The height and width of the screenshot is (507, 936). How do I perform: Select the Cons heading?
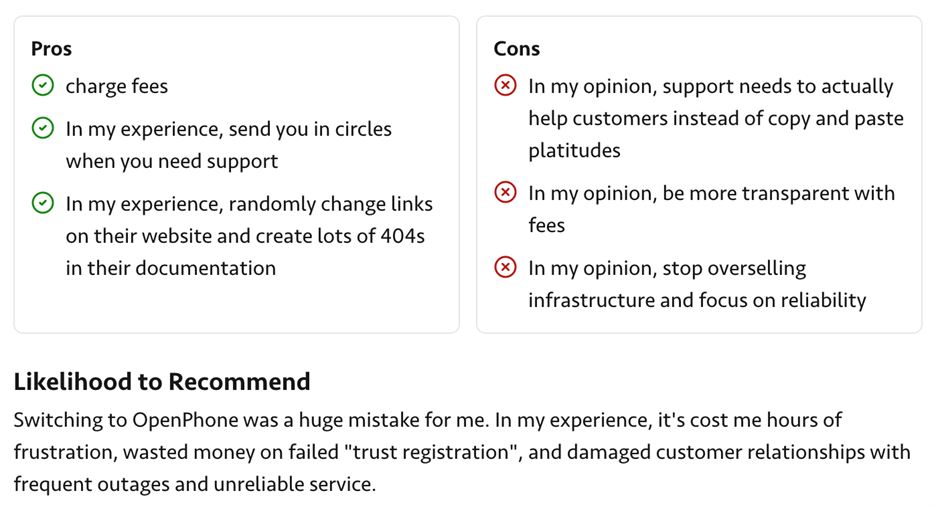tap(516, 48)
